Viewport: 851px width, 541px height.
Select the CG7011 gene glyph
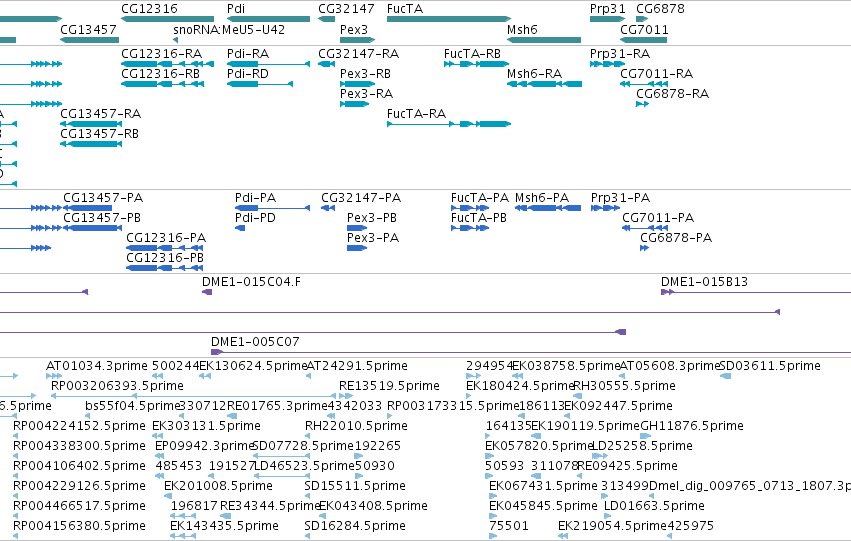[x=644, y=40]
